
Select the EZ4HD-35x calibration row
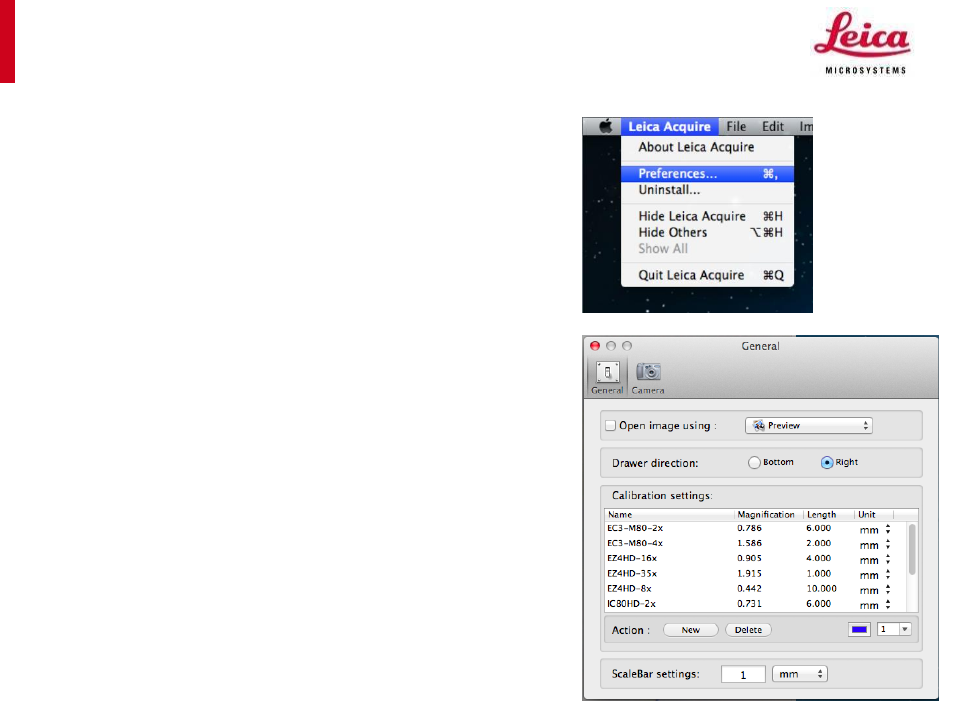pyautogui.click(x=754, y=574)
